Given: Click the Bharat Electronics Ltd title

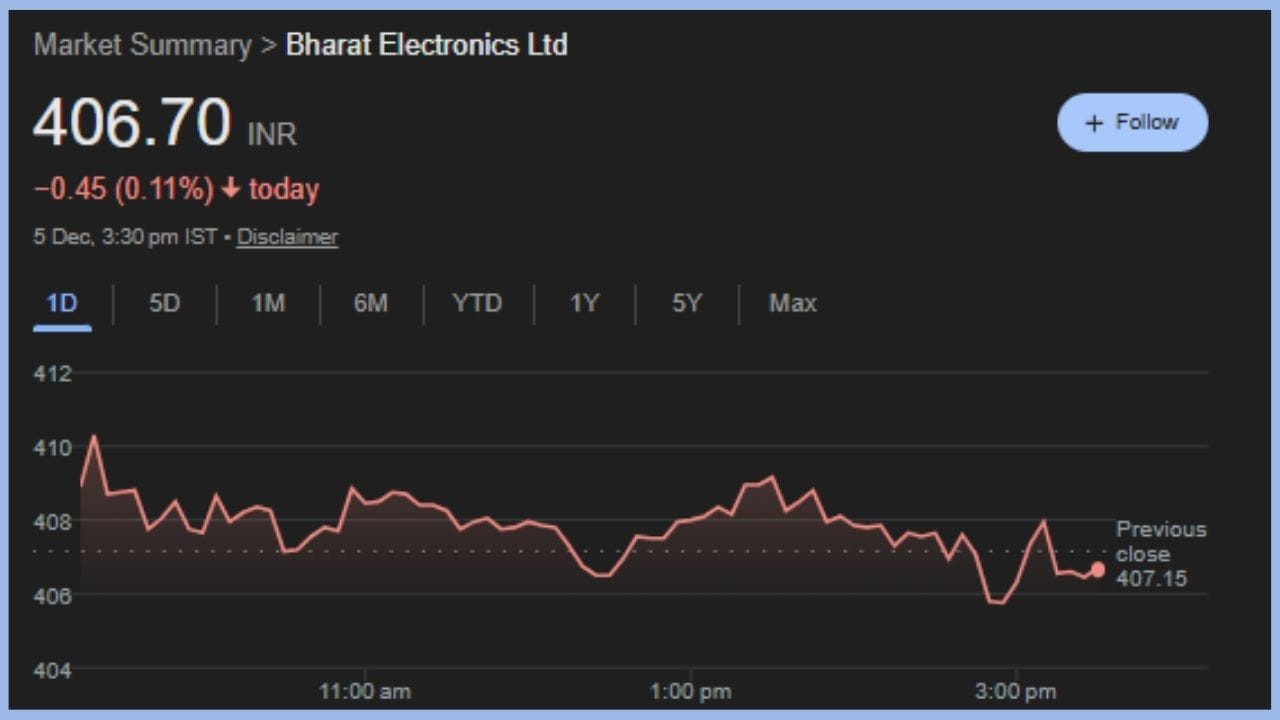Looking at the screenshot, I should (427, 45).
